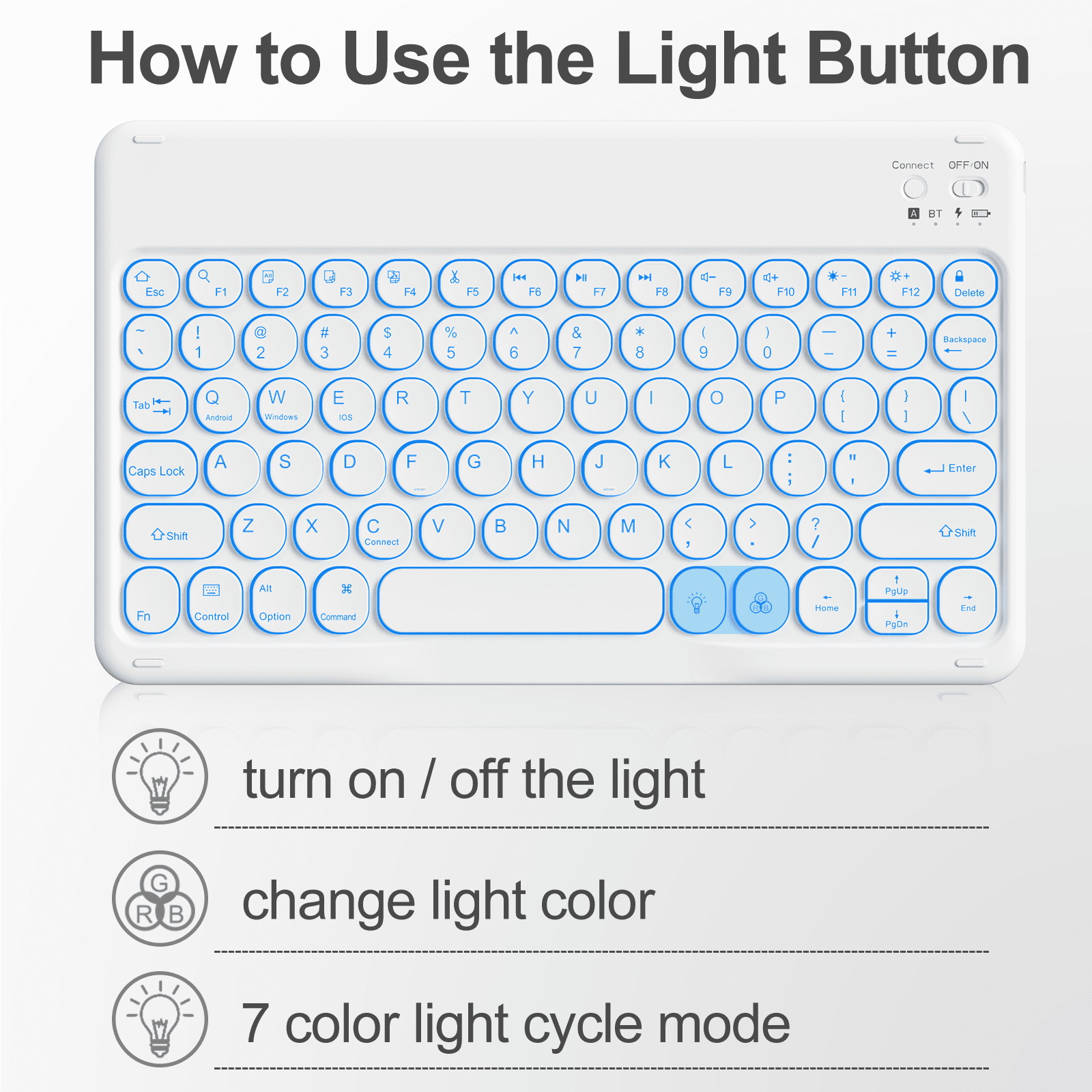Click the F1 search key
Screen dimensions: 1092x1092
click(214, 283)
